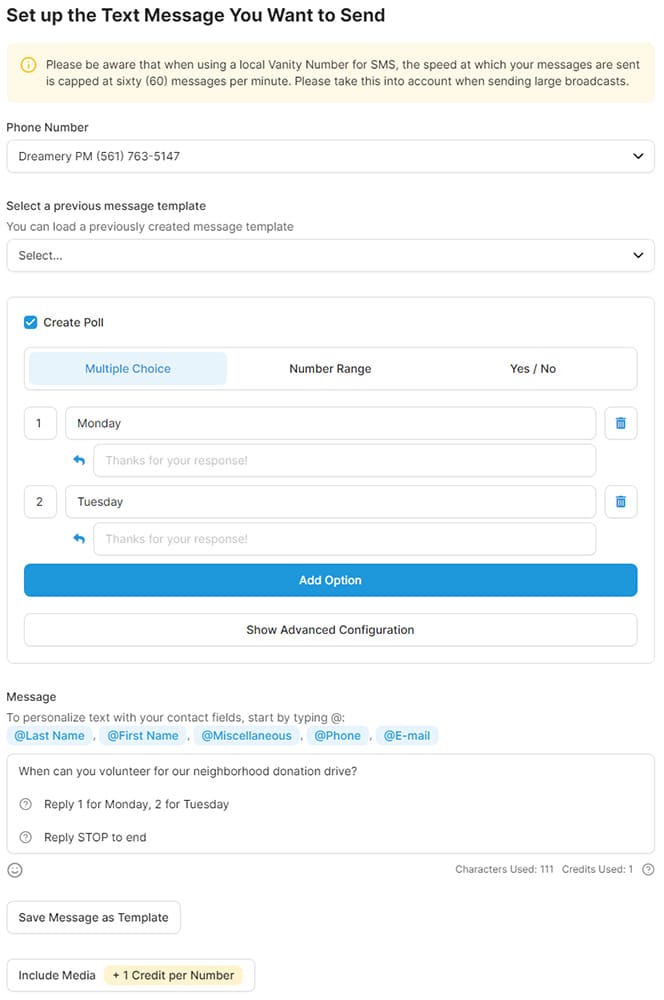Click the reply arrow under Monday
Screen dimensions: 664x1000
[79, 461]
